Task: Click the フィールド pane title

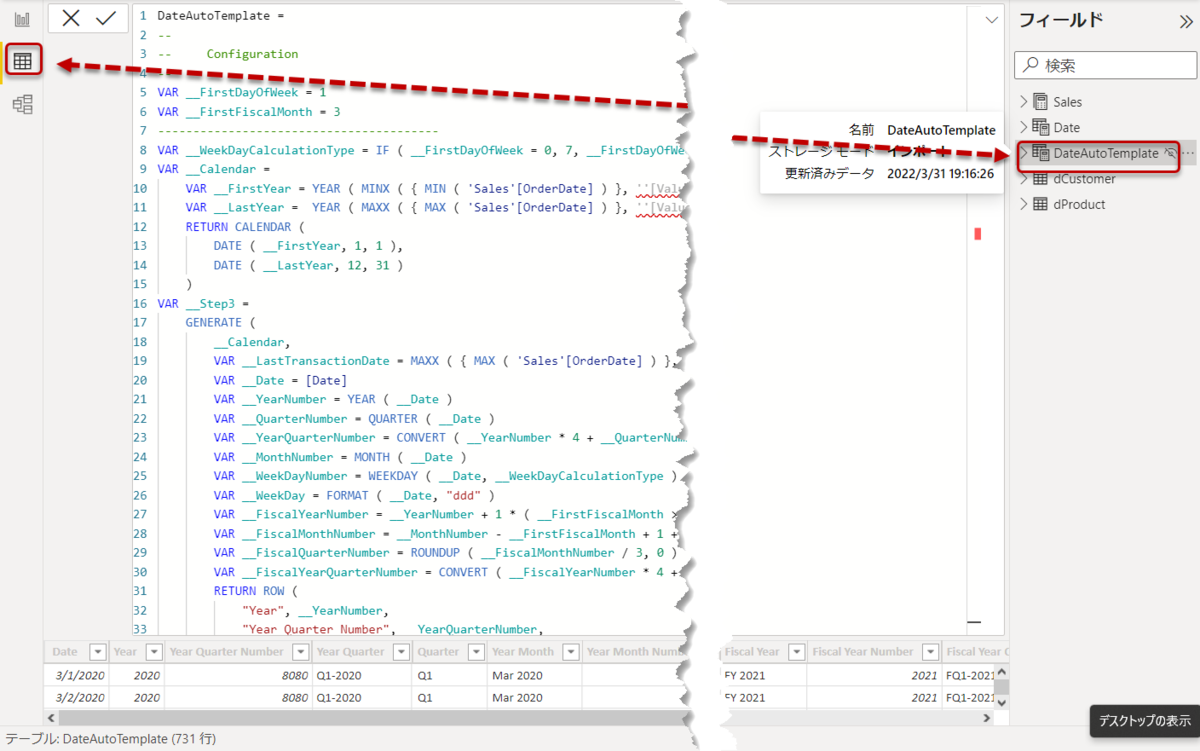Action: point(1061,20)
